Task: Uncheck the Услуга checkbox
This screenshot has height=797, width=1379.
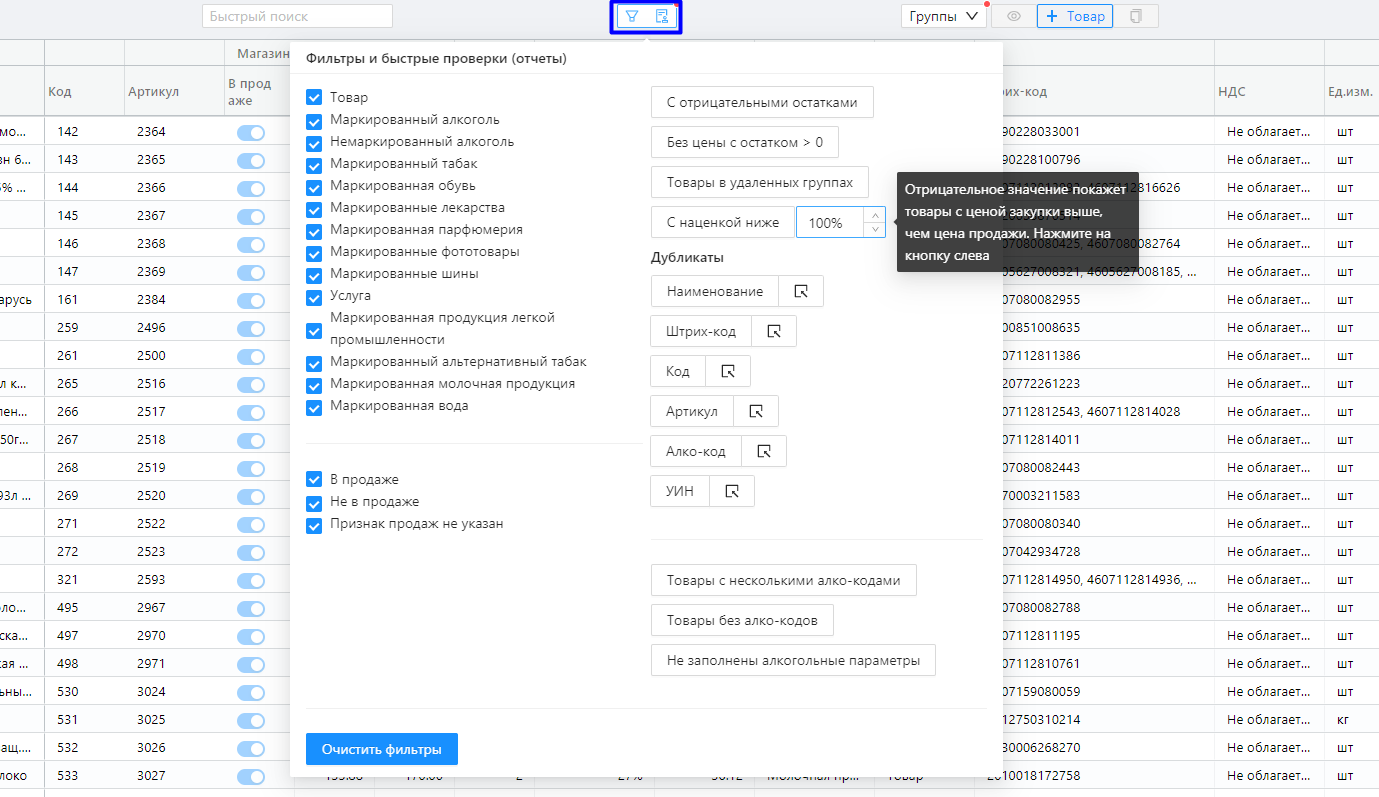Action: tap(314, 296)
